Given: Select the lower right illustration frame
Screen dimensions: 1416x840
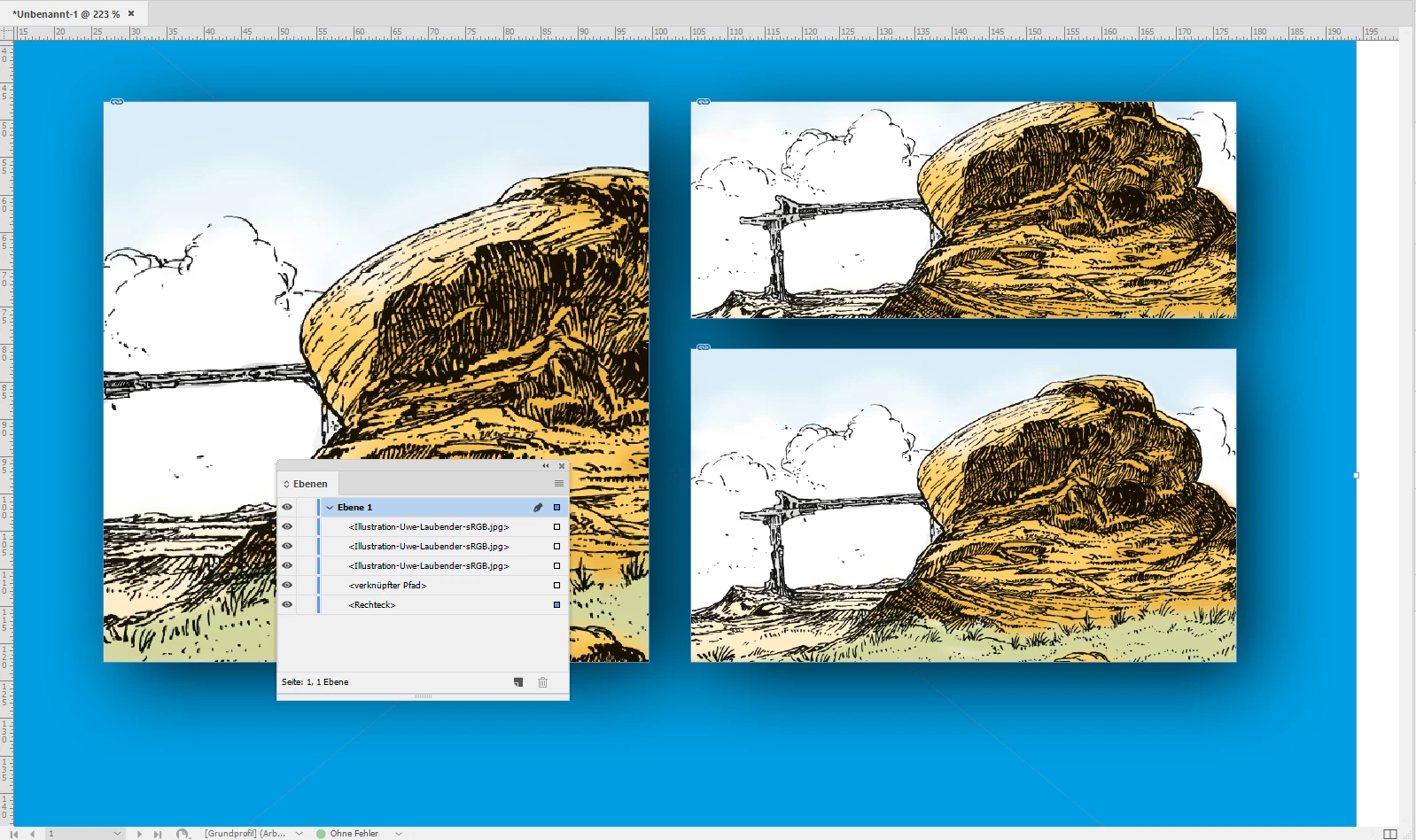Looking at the screenshot, I should click(963, 505).
